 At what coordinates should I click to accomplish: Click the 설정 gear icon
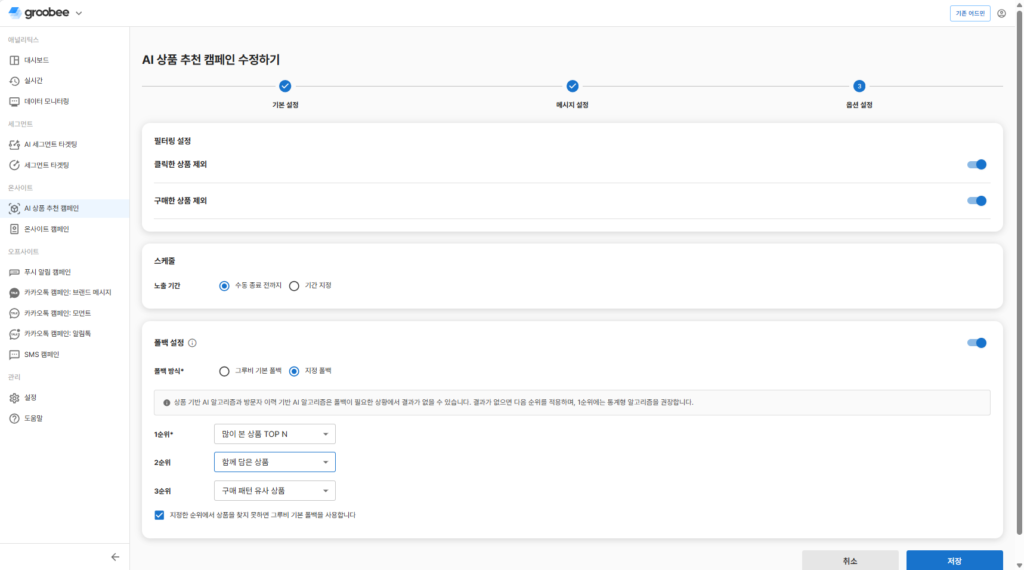(x=14, y=398)
